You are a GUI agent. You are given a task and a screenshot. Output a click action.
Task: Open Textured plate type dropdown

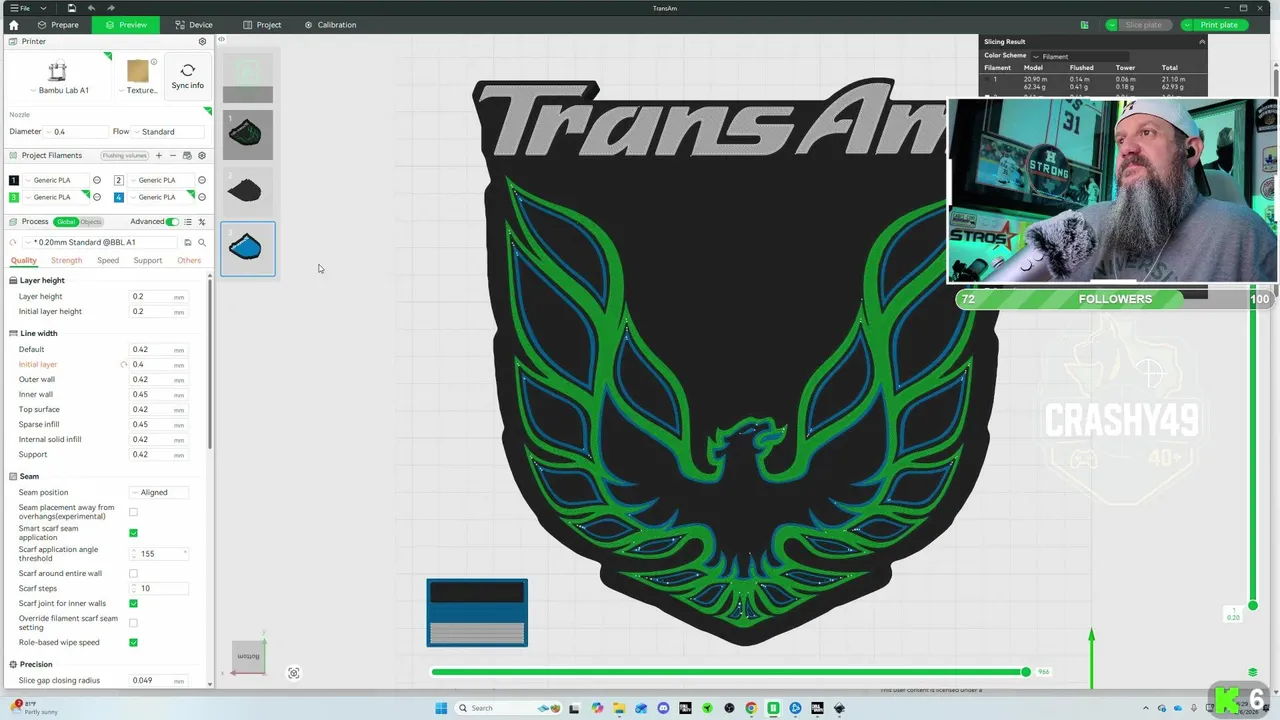pos(139,90)
